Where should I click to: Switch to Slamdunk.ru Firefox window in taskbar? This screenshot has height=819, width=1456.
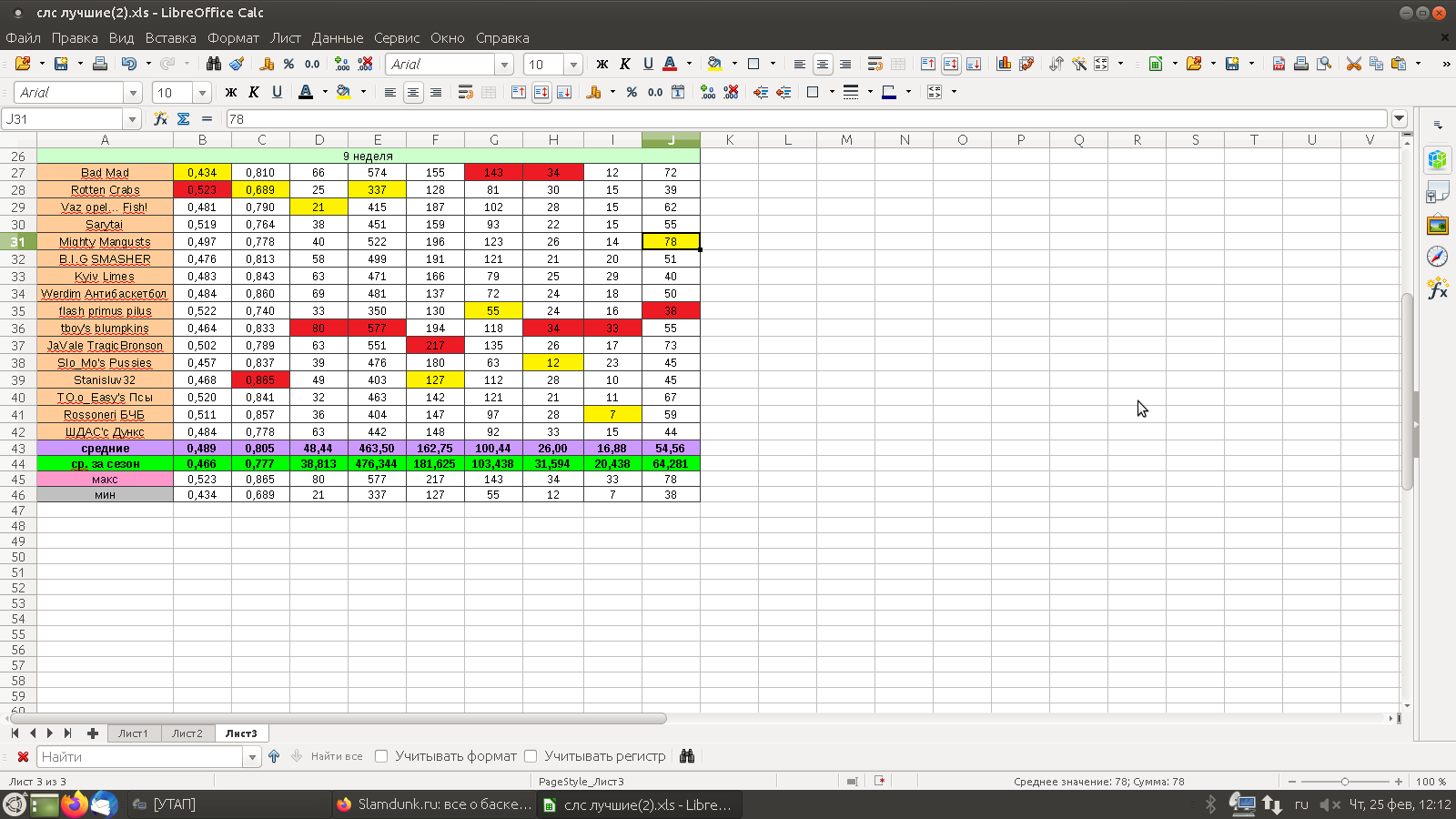click(434, 804)
